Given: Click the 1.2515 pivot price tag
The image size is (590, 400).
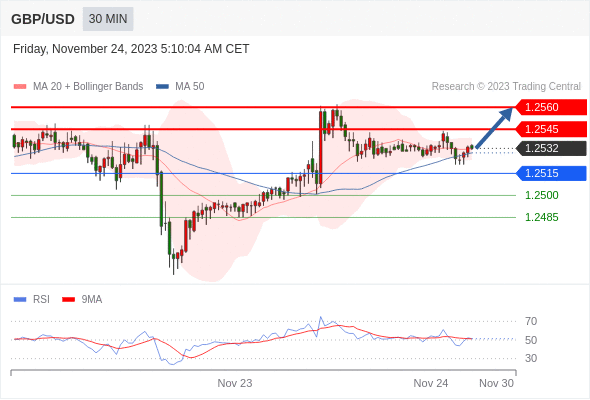Looking at the screenshot, I should click(550, 173).
